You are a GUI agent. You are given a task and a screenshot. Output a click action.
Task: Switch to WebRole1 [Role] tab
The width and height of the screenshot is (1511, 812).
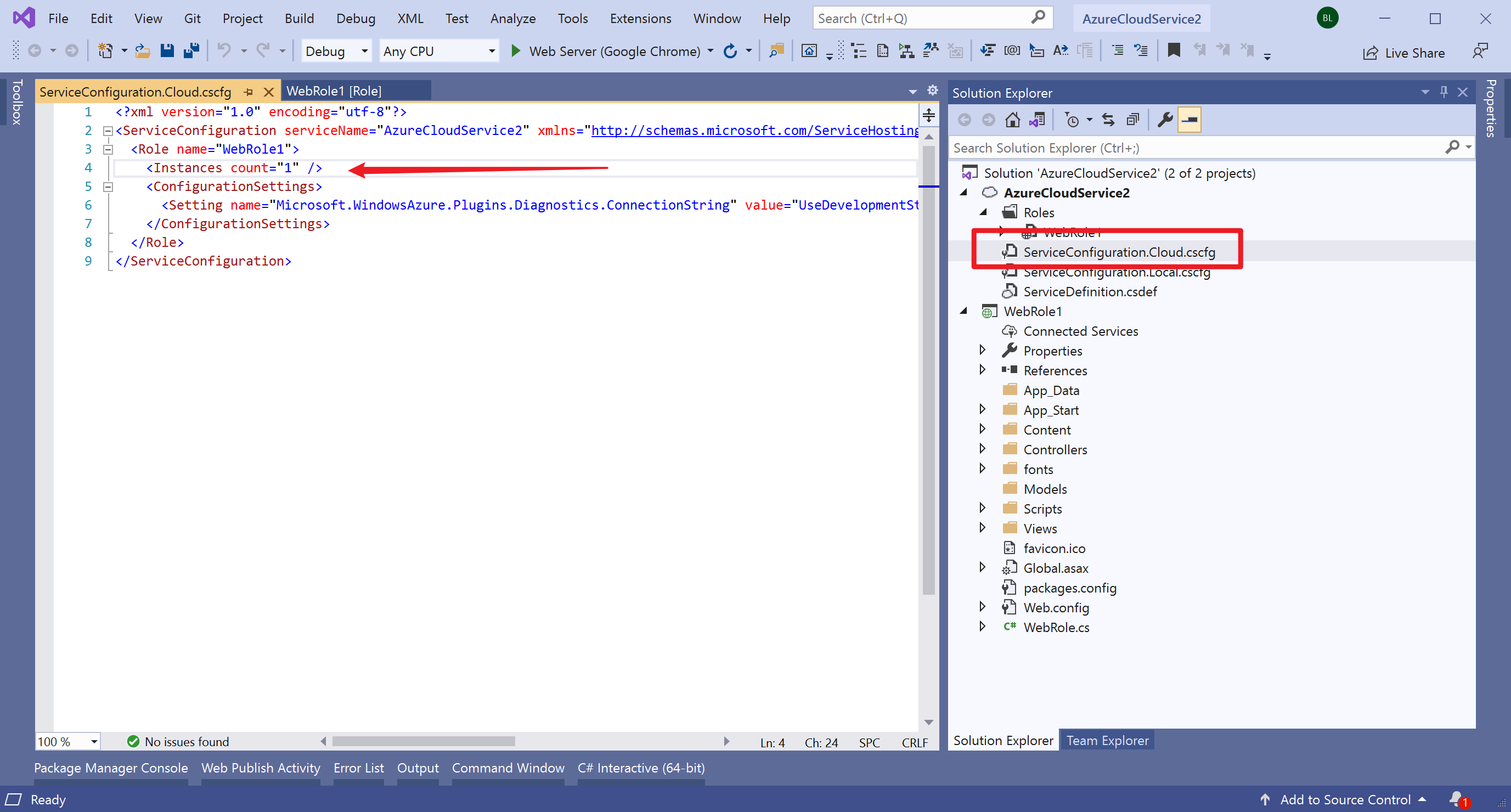334,91
